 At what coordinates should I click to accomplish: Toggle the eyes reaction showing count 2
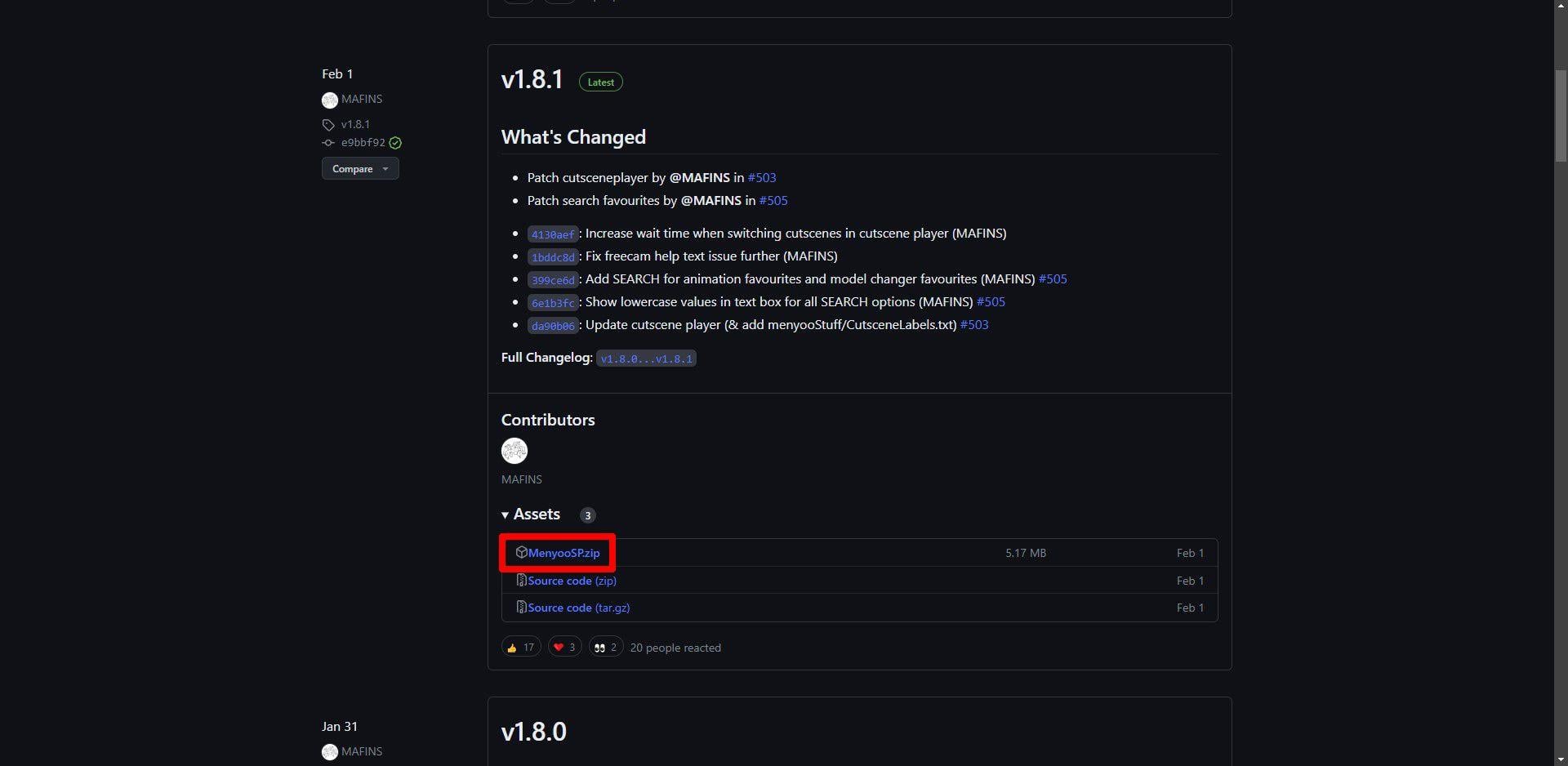pyautogui.click(x=605, y=647)
